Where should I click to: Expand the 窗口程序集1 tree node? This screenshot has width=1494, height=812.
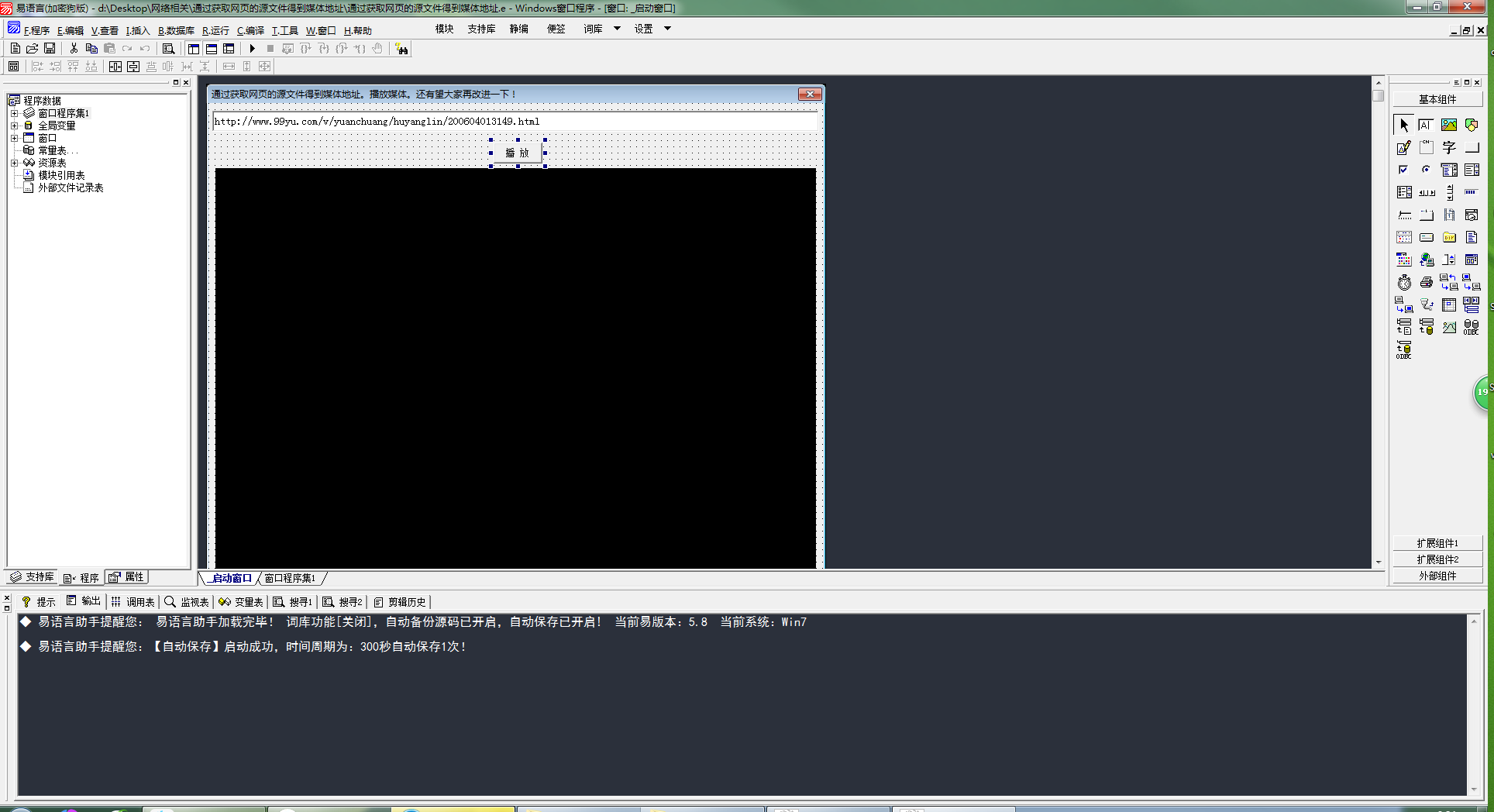coord(14,113)
